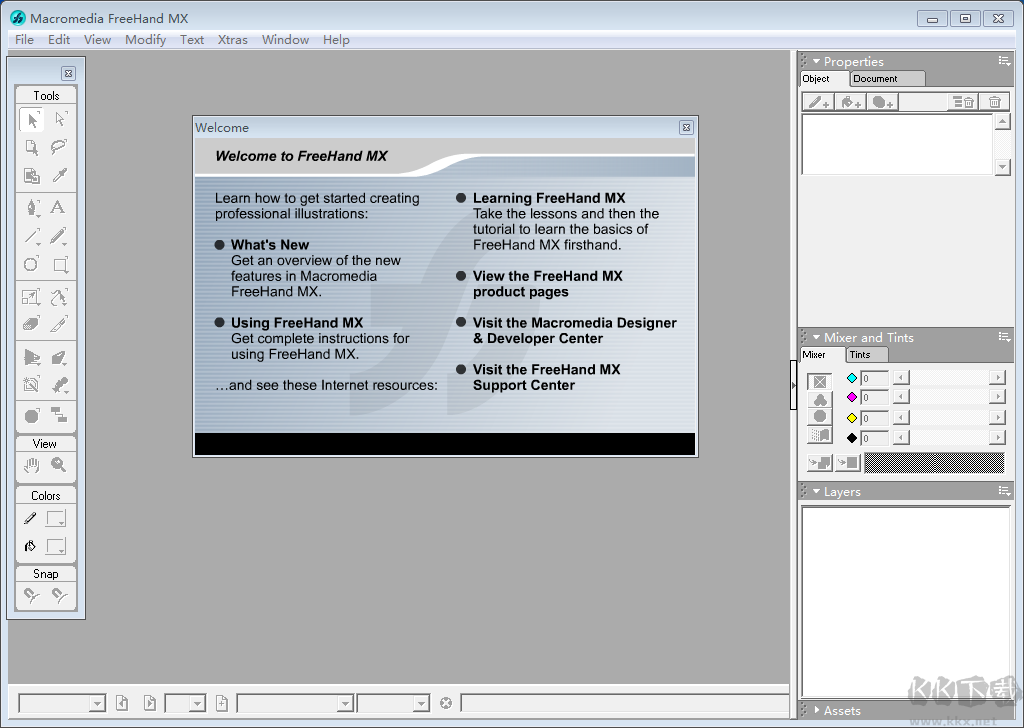Screen dimensions: 1024x728
Task: Open Mixer and Tints options menu
Action: coord(1004,338)
